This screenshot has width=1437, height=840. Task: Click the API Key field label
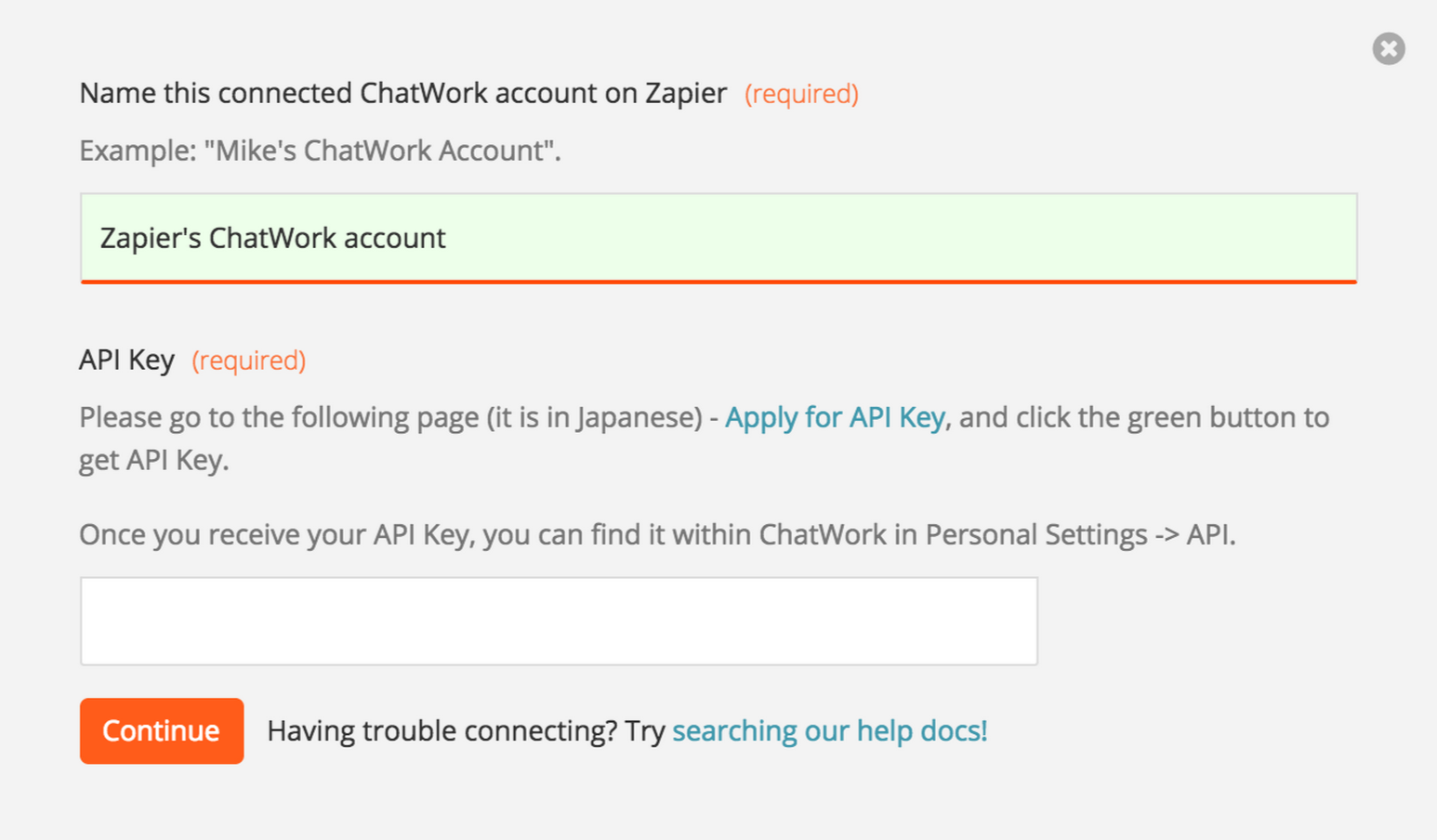126,360
